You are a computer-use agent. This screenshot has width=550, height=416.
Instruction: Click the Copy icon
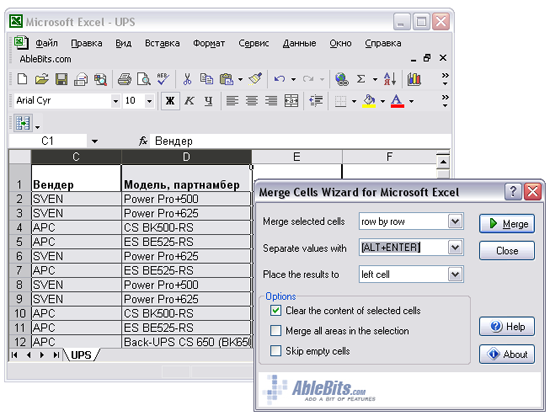[206, 79]
